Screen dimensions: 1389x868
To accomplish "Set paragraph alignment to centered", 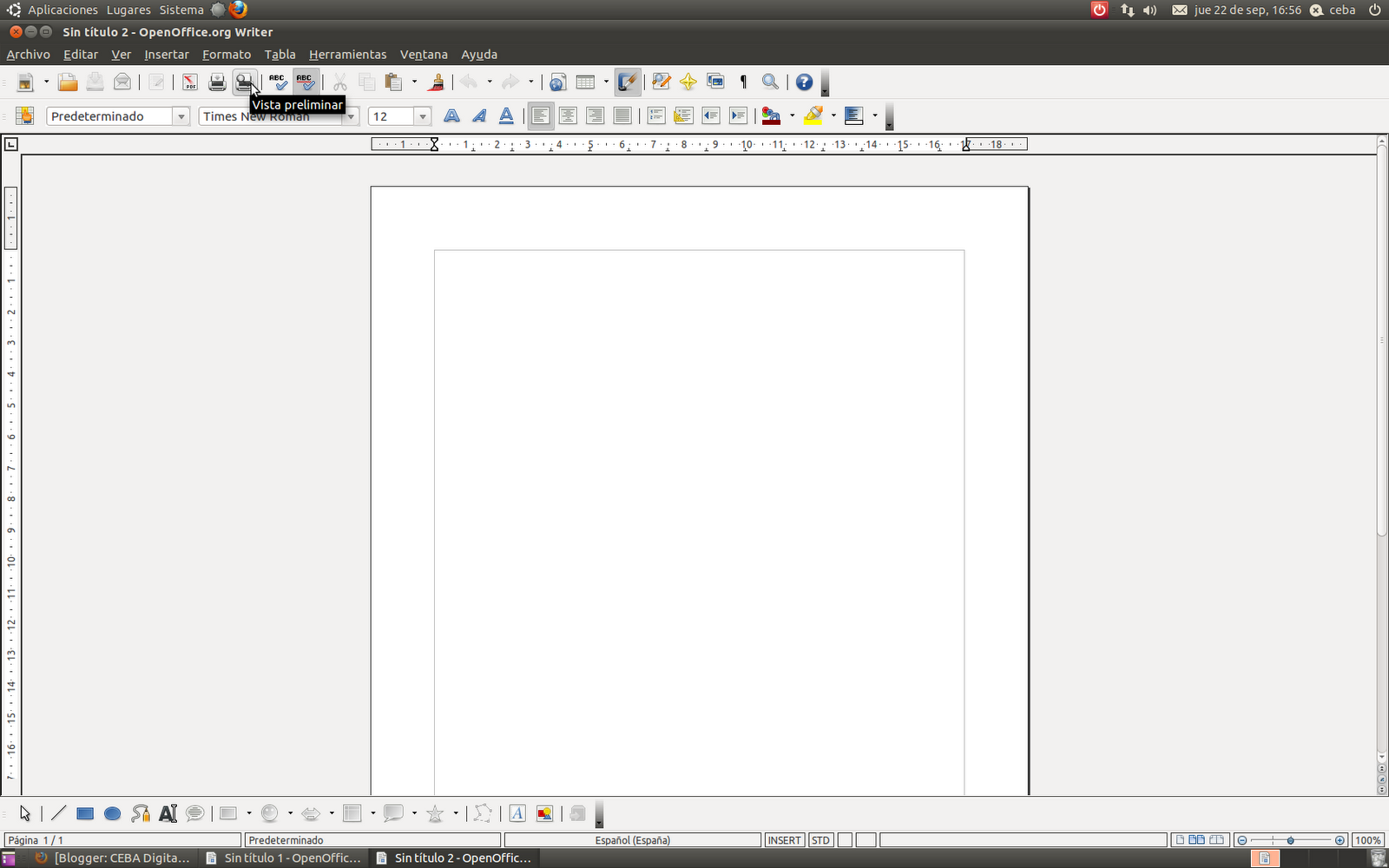I will coord(568,116).
